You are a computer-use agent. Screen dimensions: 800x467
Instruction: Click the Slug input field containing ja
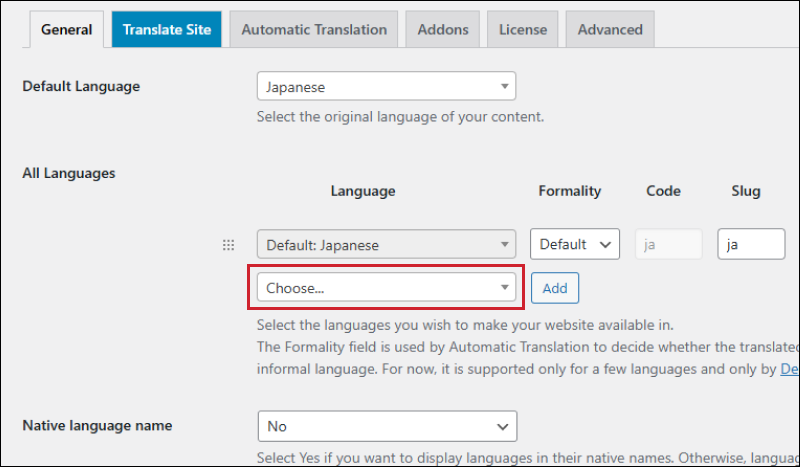751,244
